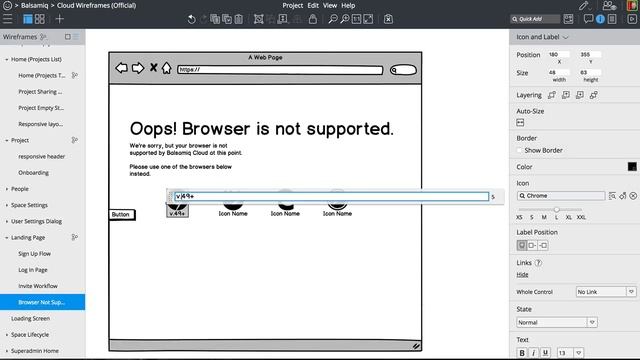Screen dimensions: 640x360
Task: Open the Icon and Label type dropdown
Action: (x=542, y=37)
